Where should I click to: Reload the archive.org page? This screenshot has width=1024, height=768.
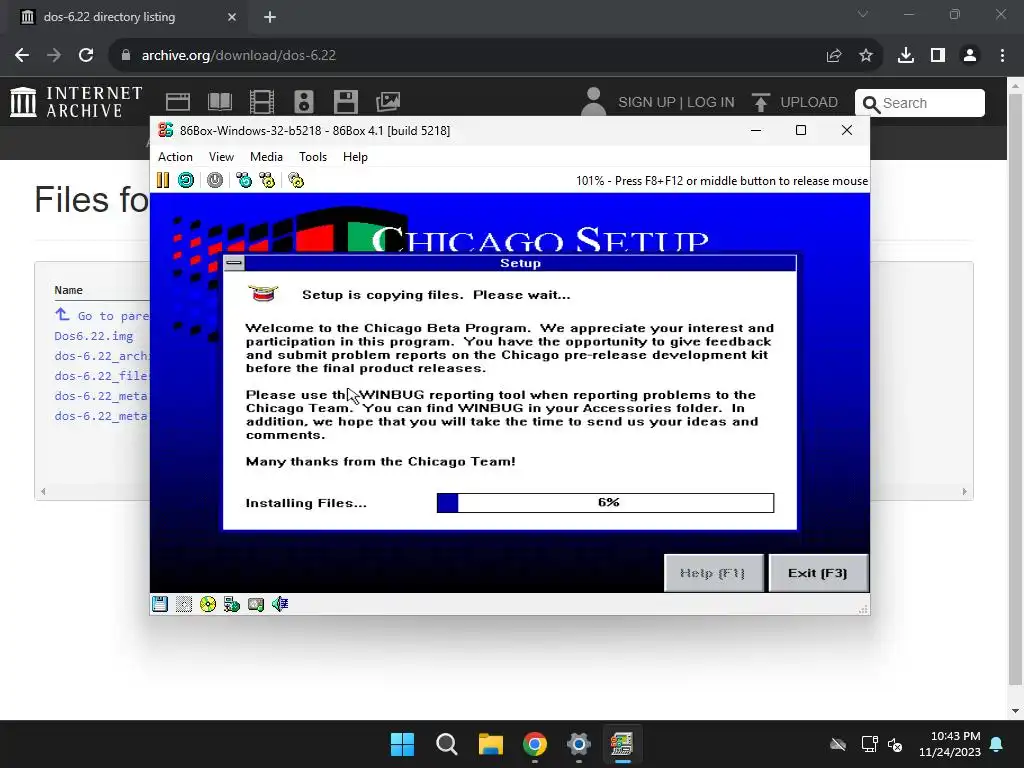coord(86,56)
